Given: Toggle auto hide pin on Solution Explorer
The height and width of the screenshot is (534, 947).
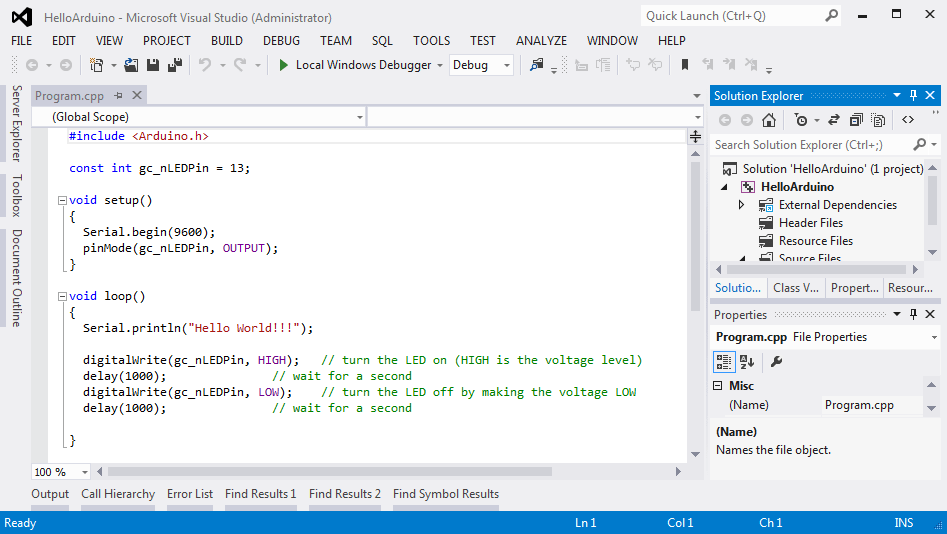Looking at the screenshot, I should [x=913, y=95].
